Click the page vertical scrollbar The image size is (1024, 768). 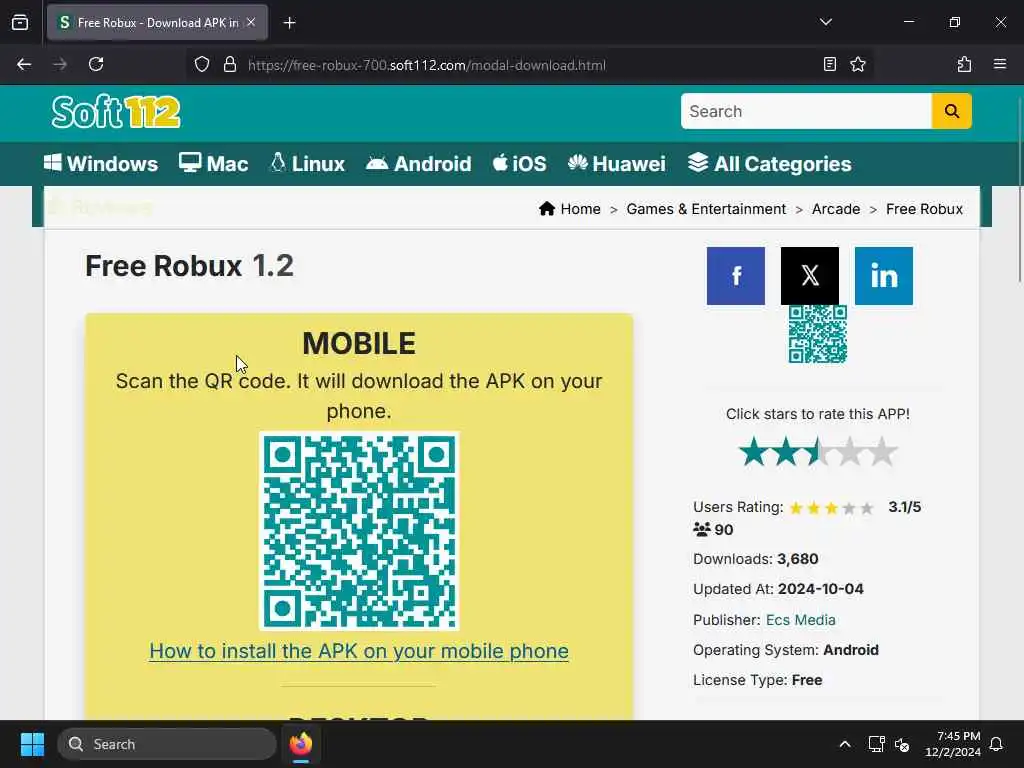click(1019, 189)
